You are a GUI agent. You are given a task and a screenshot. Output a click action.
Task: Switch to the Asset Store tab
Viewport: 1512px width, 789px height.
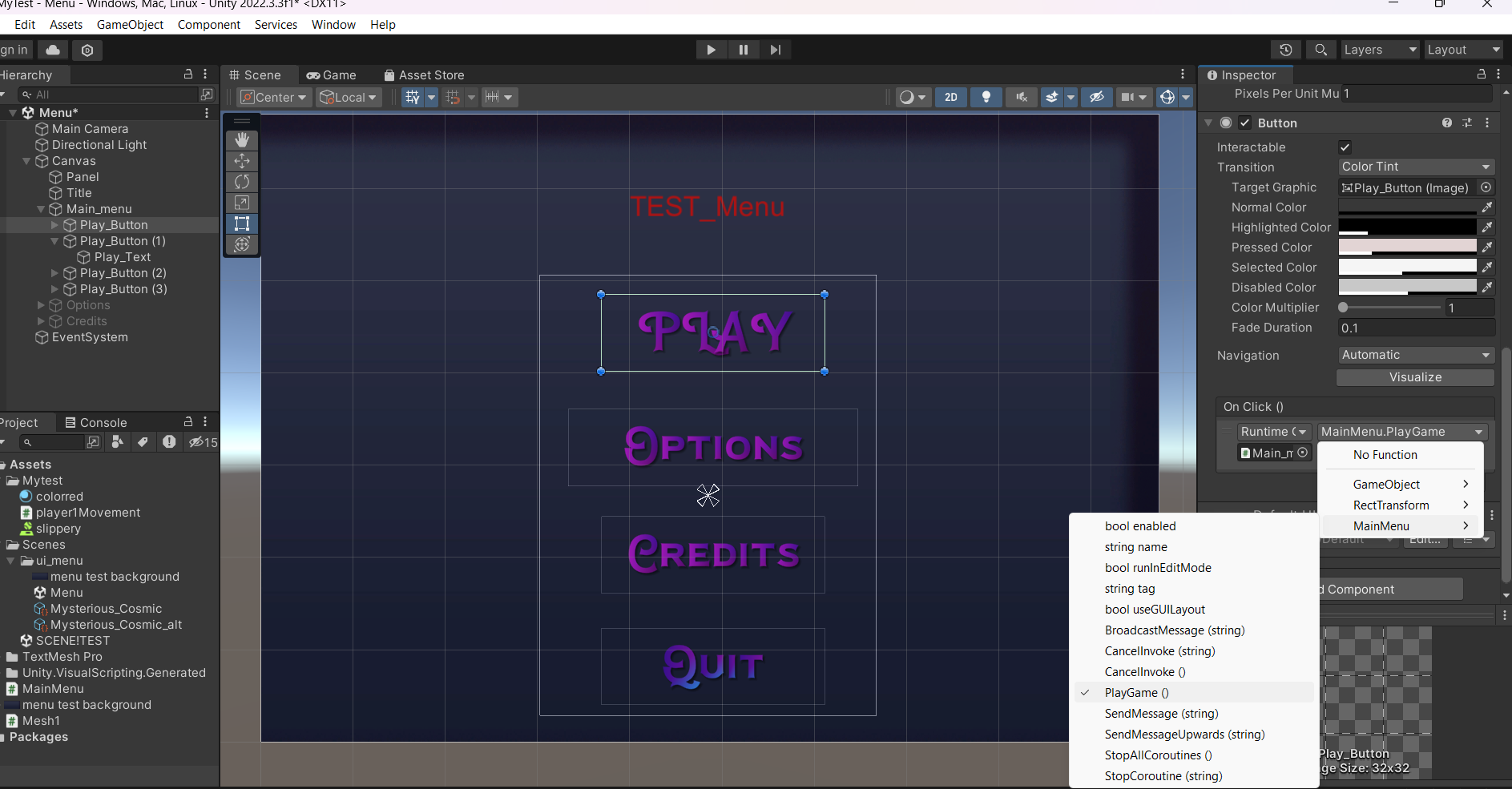pos(424,74)
